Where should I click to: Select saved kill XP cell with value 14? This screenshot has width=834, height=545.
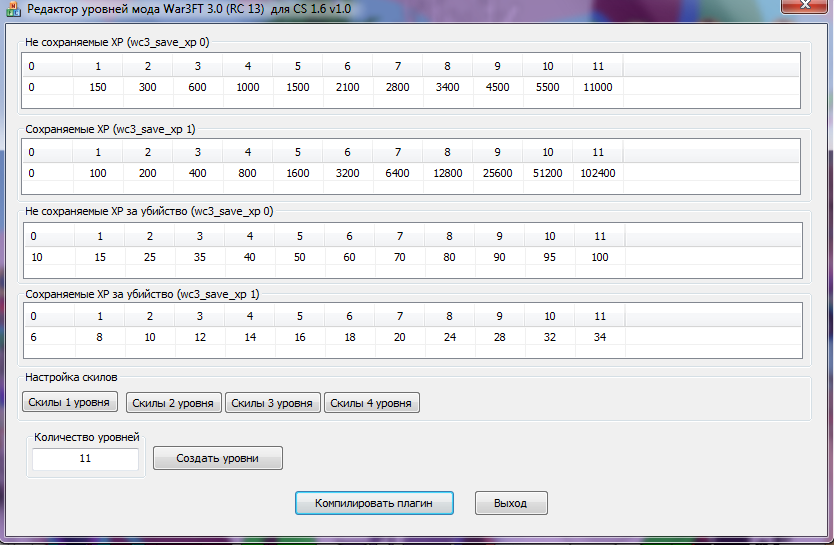(249, 337)
